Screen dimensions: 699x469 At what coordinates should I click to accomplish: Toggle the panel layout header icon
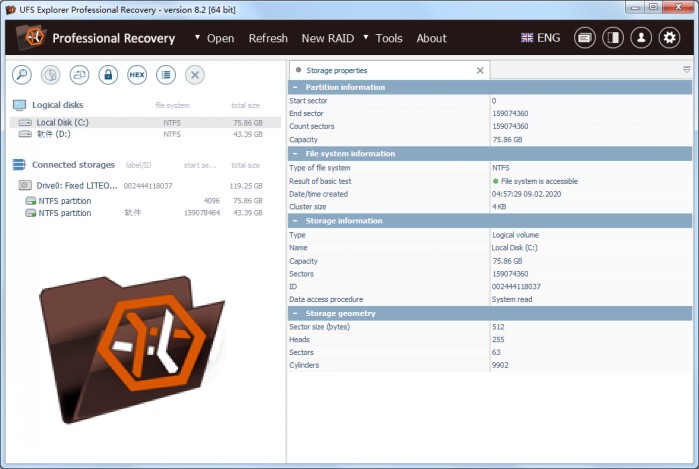click(x=613, y=38)
